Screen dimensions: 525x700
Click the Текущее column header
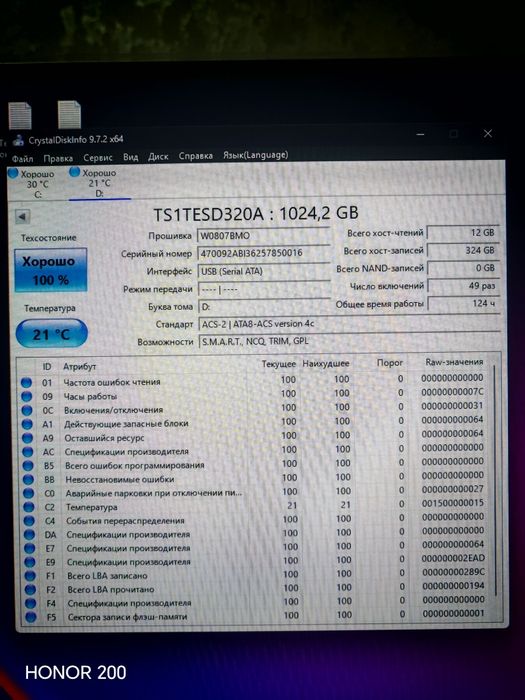[279, 364]
